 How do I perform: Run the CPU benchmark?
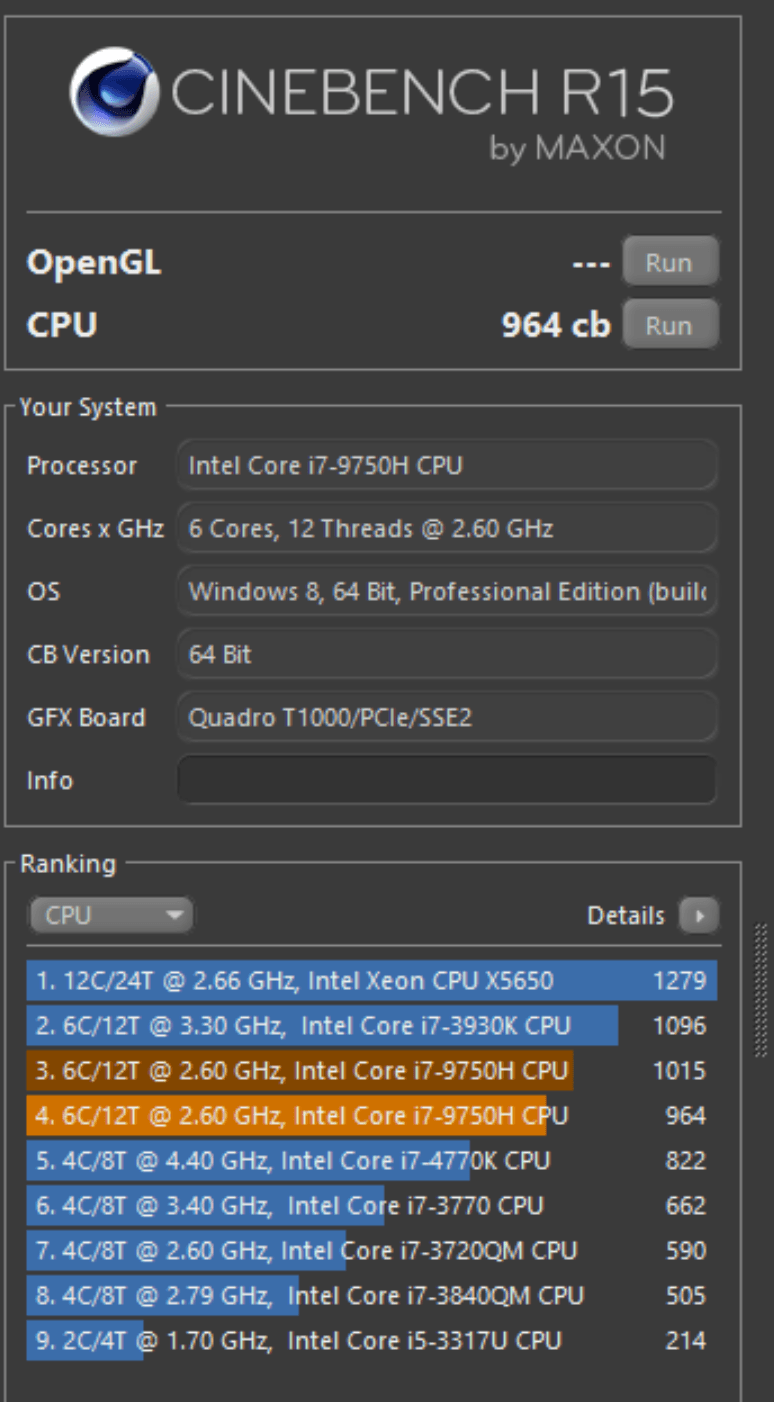coord(669,325)
